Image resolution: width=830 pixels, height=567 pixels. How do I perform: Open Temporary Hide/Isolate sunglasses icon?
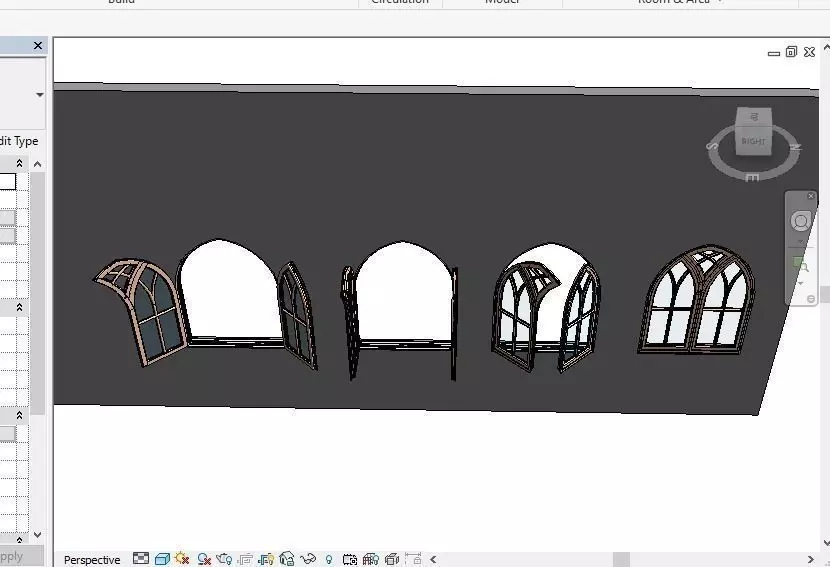click(308, 559)
